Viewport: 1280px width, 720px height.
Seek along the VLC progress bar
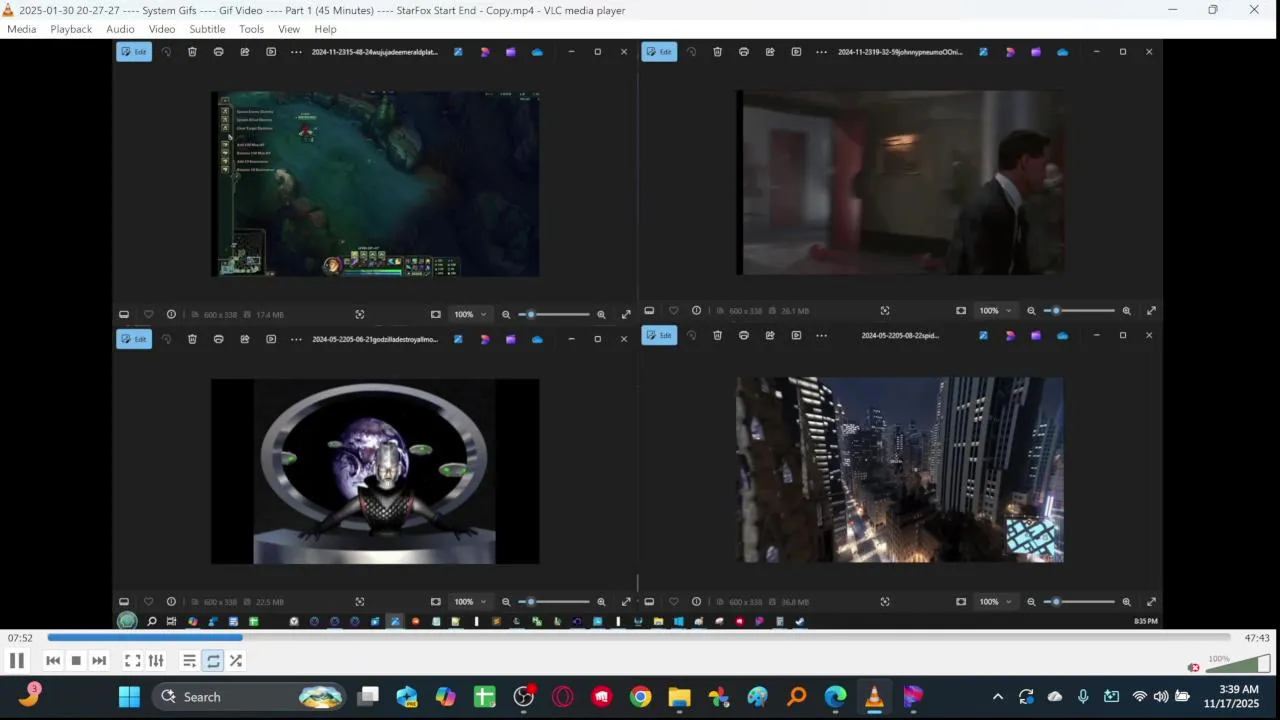pyautogui.click(x=638, y=638)
